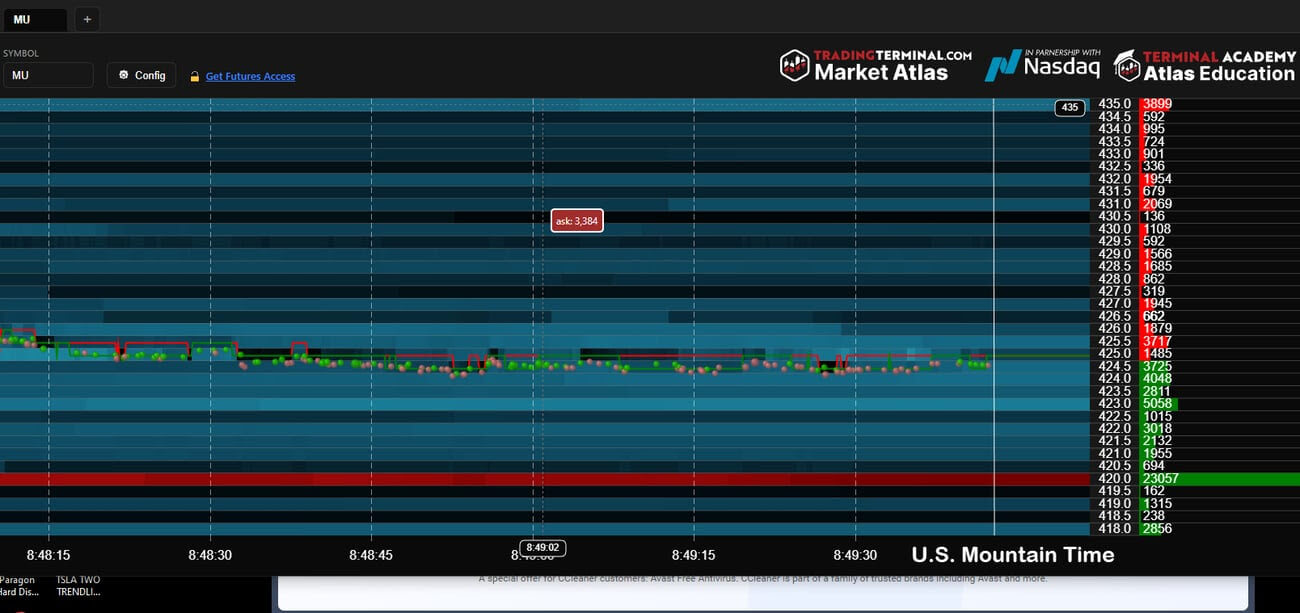Click the U.S. Mountain Time label
The height and width of the screenshot is (613, 1300).
pos(1012,554)
